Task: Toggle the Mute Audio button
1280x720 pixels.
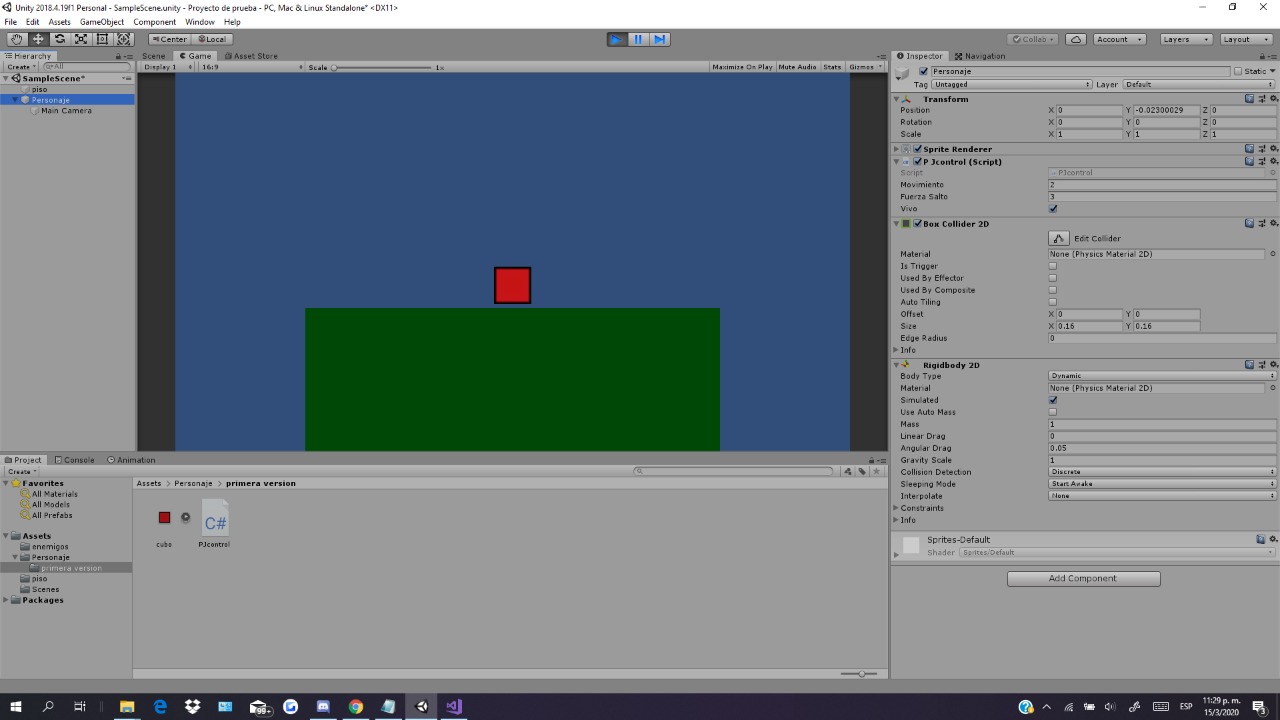Action: pos(797,67)
